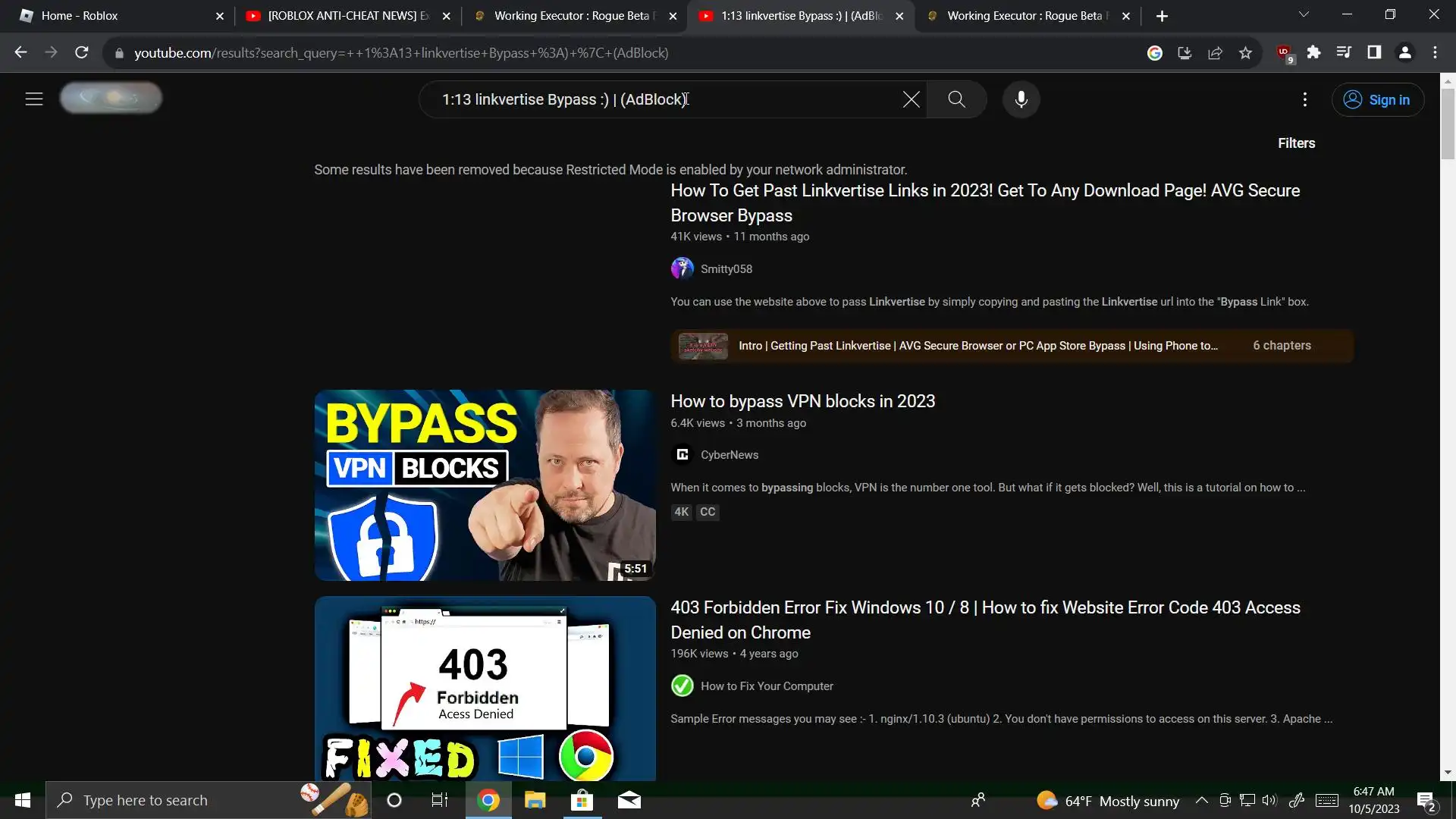Open YouTube settings three-dot menu
This screenshot has width=1456, height=819.
click(x=1304, y=99)
